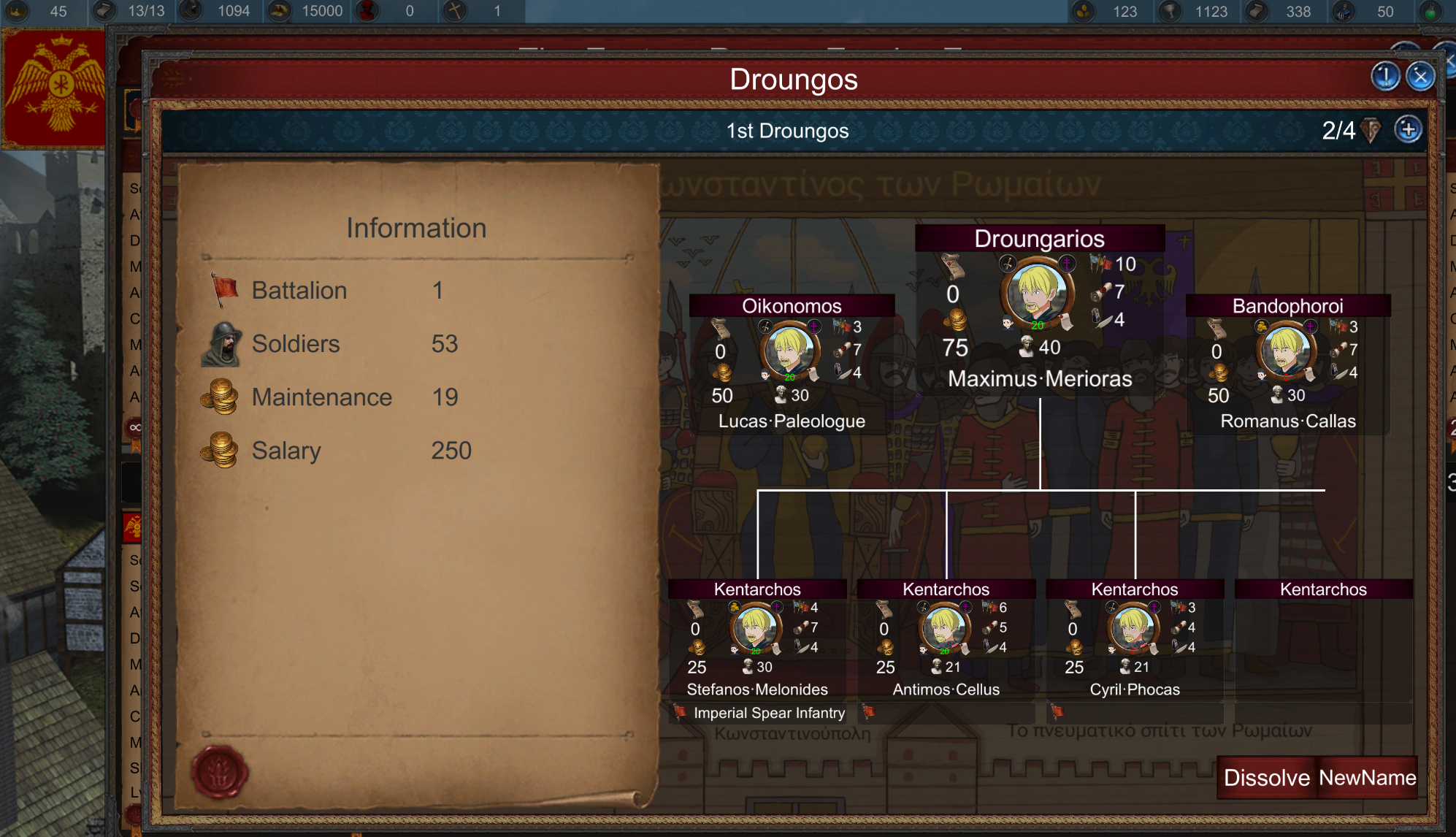Close the Droungos window

(x=1420, y=76)
